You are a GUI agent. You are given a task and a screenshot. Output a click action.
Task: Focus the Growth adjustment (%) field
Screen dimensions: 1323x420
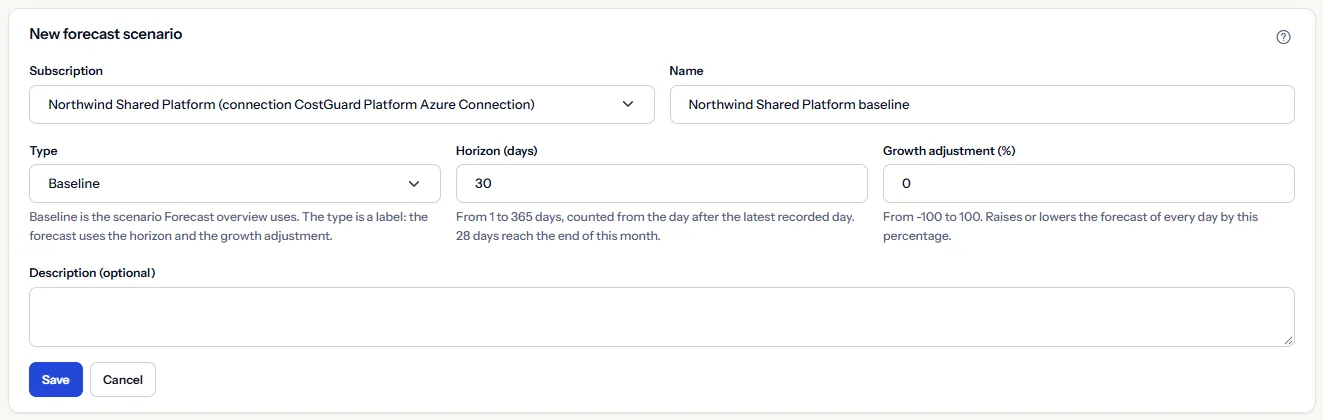pos(1089,184)
